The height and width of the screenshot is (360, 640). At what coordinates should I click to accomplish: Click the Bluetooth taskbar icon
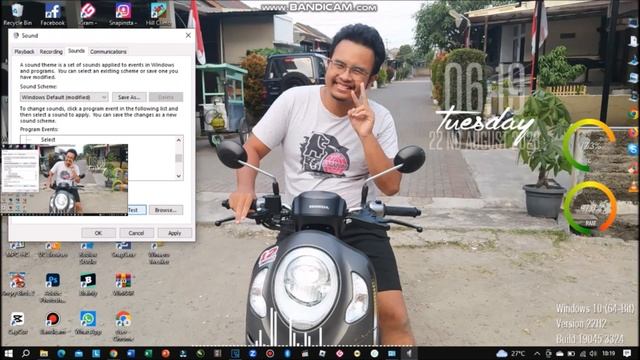click(287, 353)
